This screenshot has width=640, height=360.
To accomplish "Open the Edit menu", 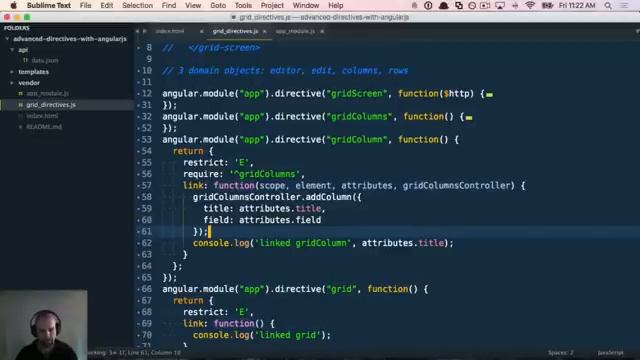I will click(107, 5).
